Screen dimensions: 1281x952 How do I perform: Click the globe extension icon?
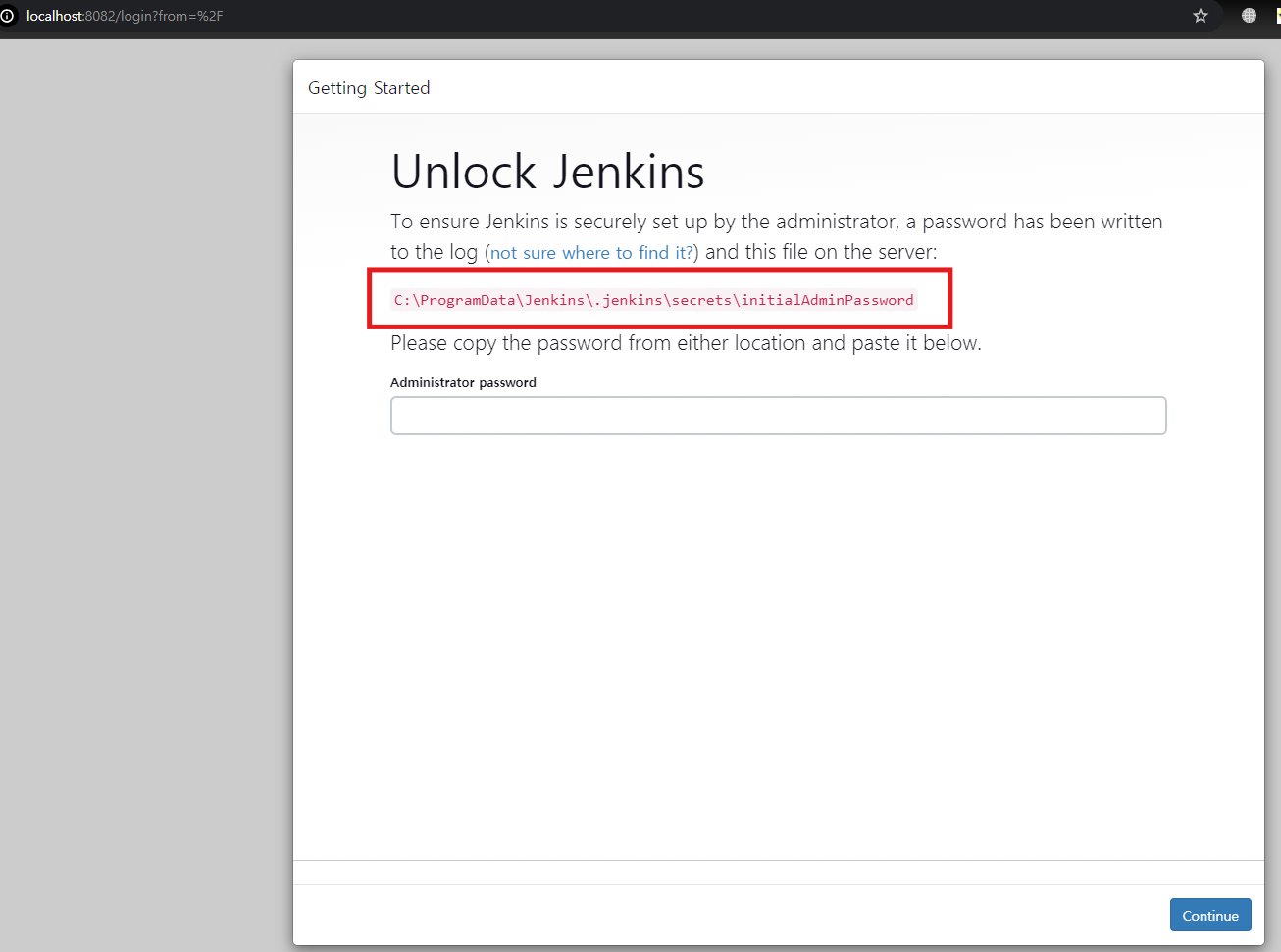tap(1249, 16)
